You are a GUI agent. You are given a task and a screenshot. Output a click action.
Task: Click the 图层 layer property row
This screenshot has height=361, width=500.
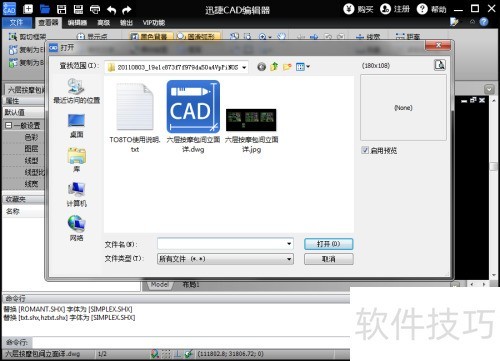[23, 149]
